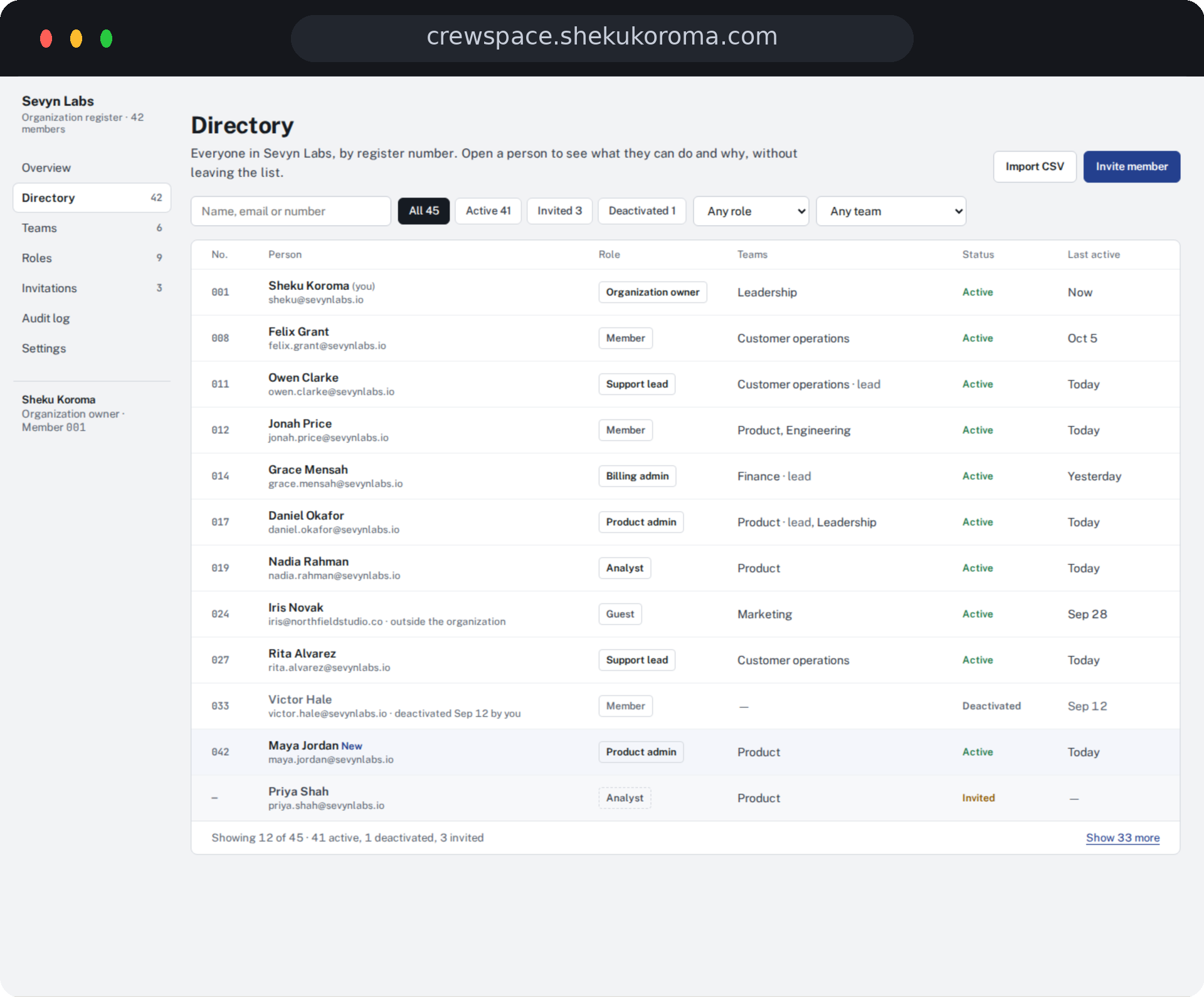The width and height of the screenshot is (1204, 997).
Task: Select Jonah Price in the list
Action: (685, 430)
